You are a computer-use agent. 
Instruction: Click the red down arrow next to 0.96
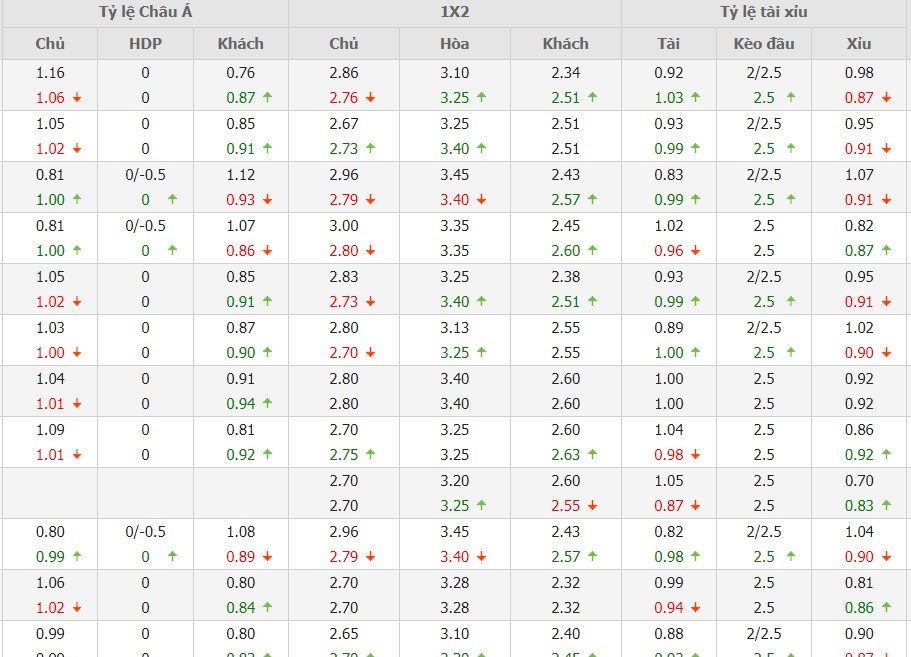695,251
